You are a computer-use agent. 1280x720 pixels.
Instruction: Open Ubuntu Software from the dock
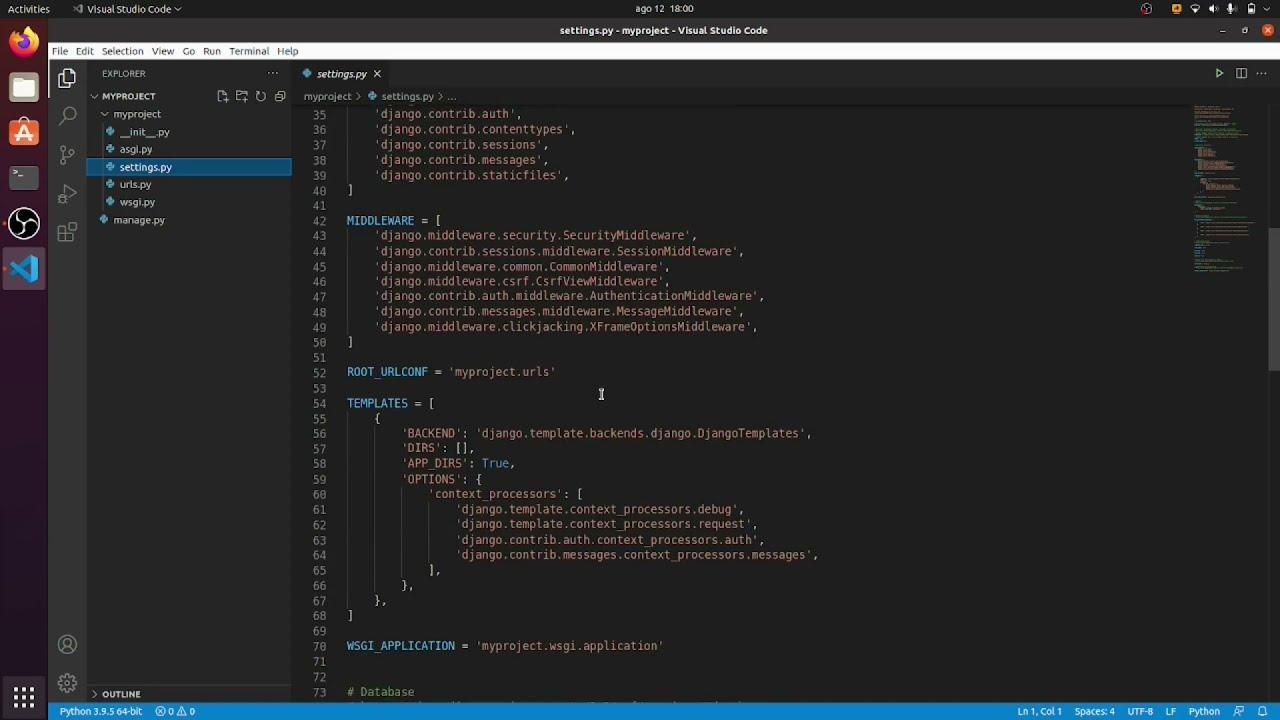click(24, 133)
